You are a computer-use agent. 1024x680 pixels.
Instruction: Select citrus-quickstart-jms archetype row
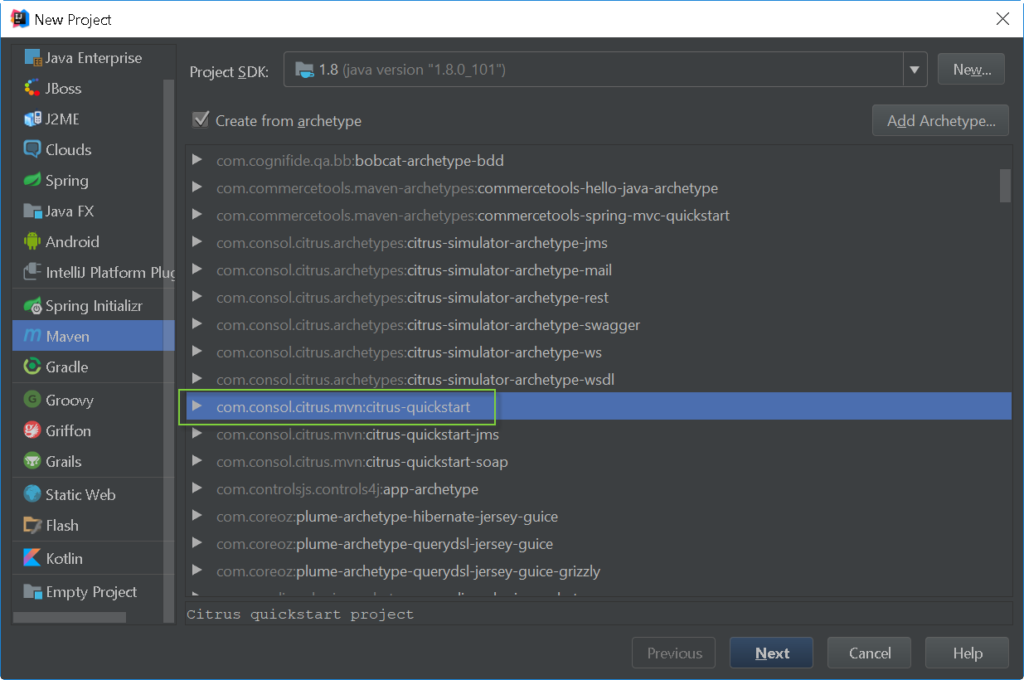point(598,434)
